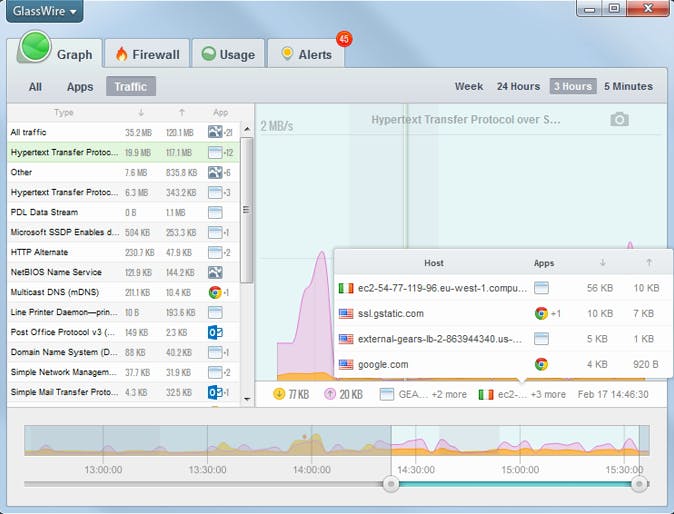Switch to the Firewall tab
The image size is (674, 514).
click(x=147, y=54)
